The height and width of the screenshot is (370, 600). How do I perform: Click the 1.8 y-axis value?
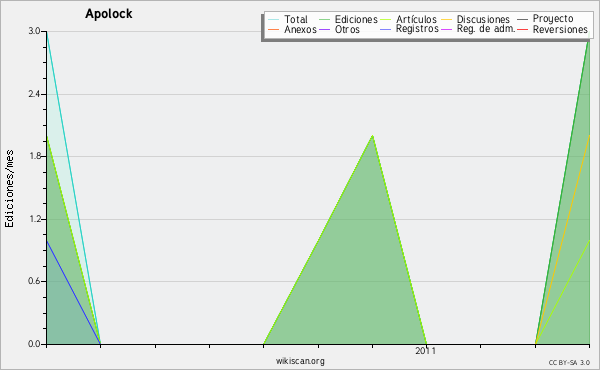tap(34, 156)
